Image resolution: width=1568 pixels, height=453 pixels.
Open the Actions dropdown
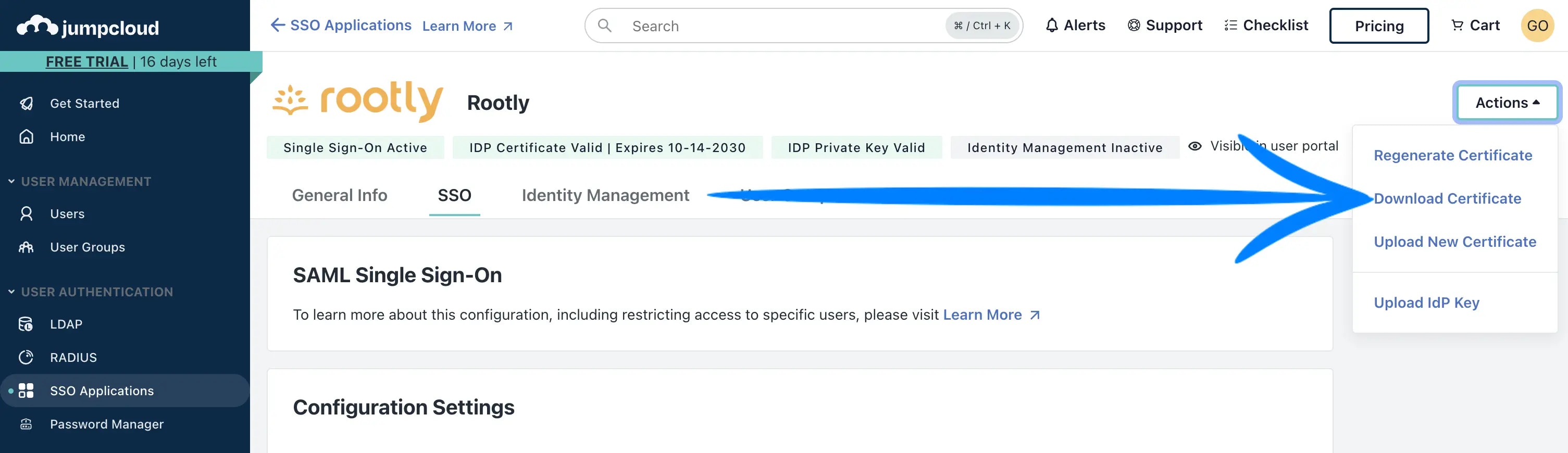coord(1506,103)
